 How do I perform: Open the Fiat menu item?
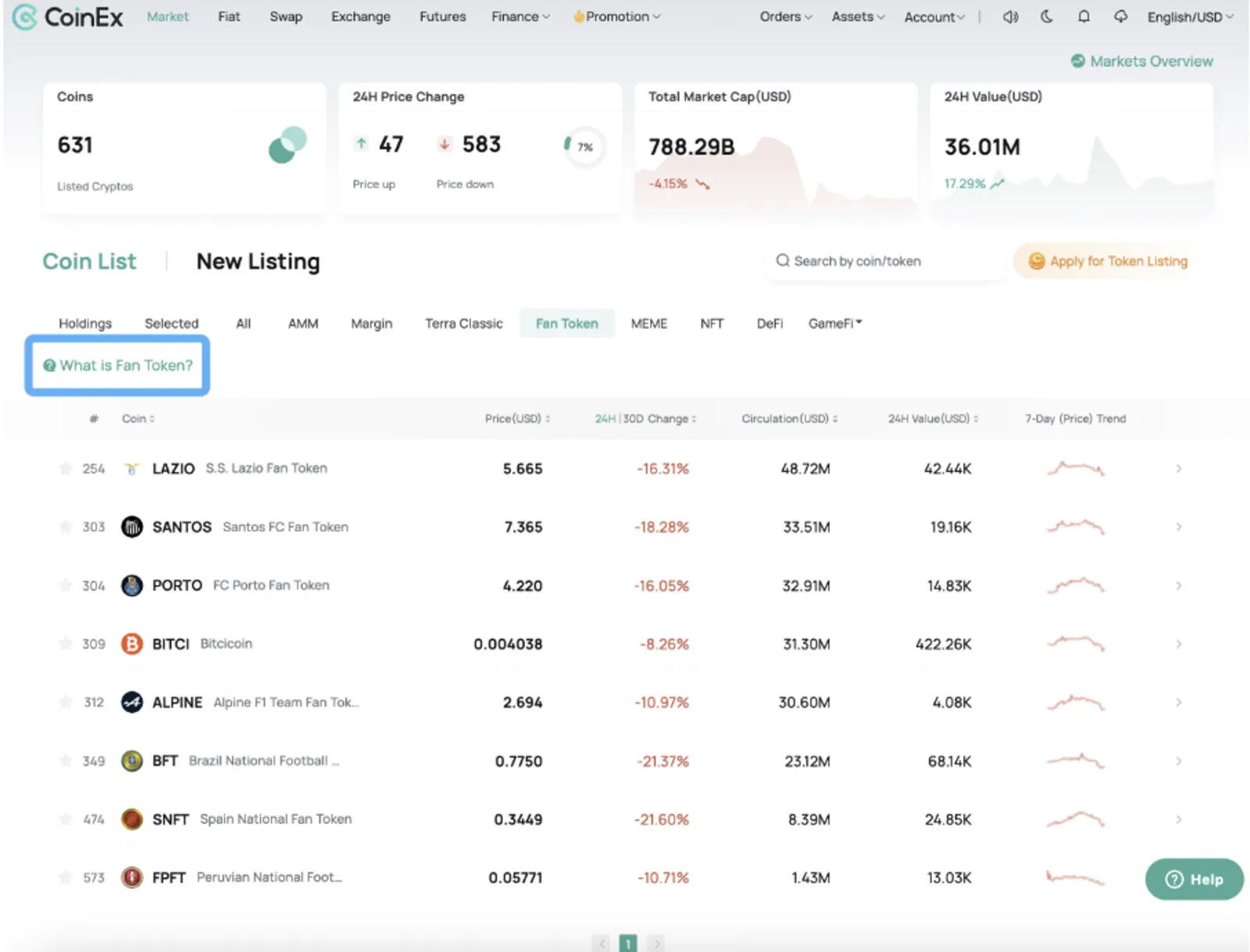[229, 16]
